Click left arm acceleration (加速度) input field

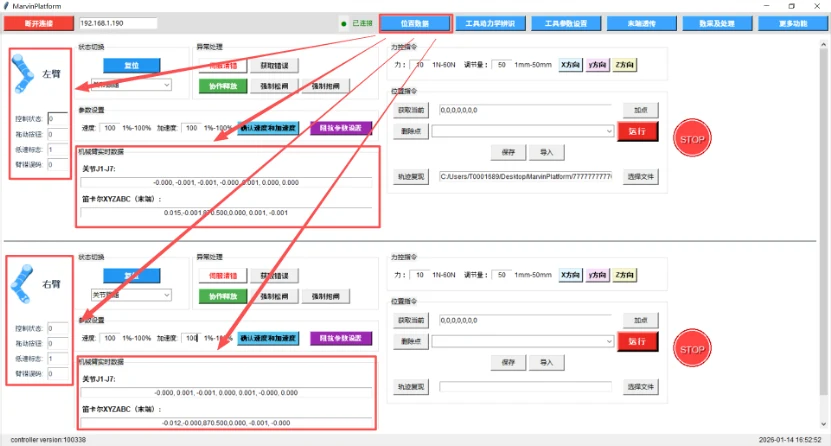(x=191, y=128)
